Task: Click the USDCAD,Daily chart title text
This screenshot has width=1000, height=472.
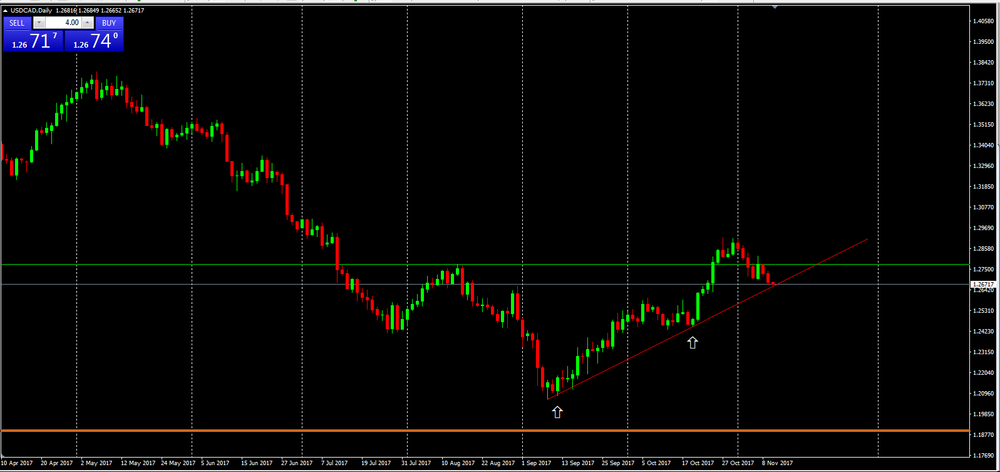Action: [x=31, y=11]
